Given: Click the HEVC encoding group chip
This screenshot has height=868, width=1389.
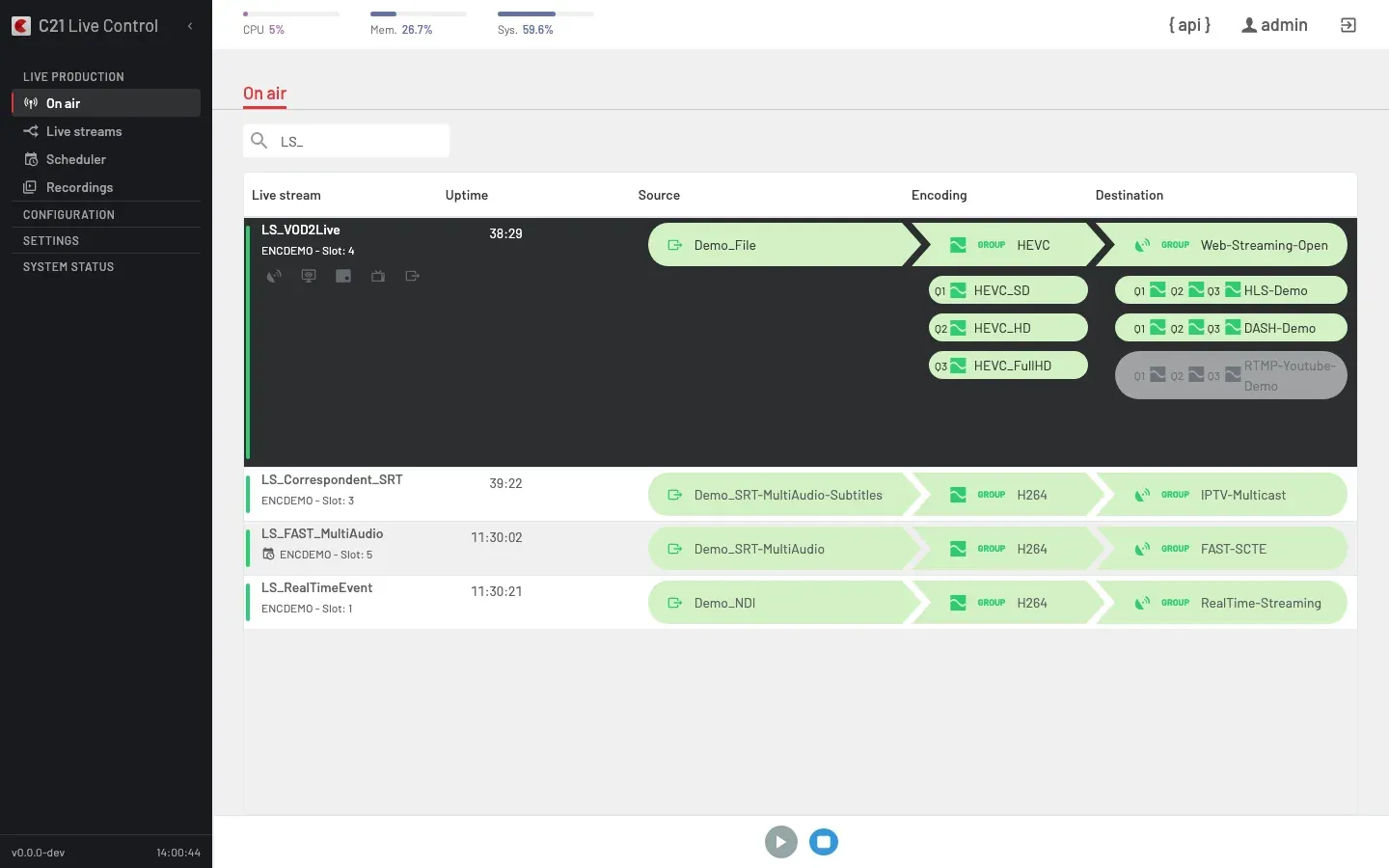Looking at the screenshot, I should pos(1003,245).
